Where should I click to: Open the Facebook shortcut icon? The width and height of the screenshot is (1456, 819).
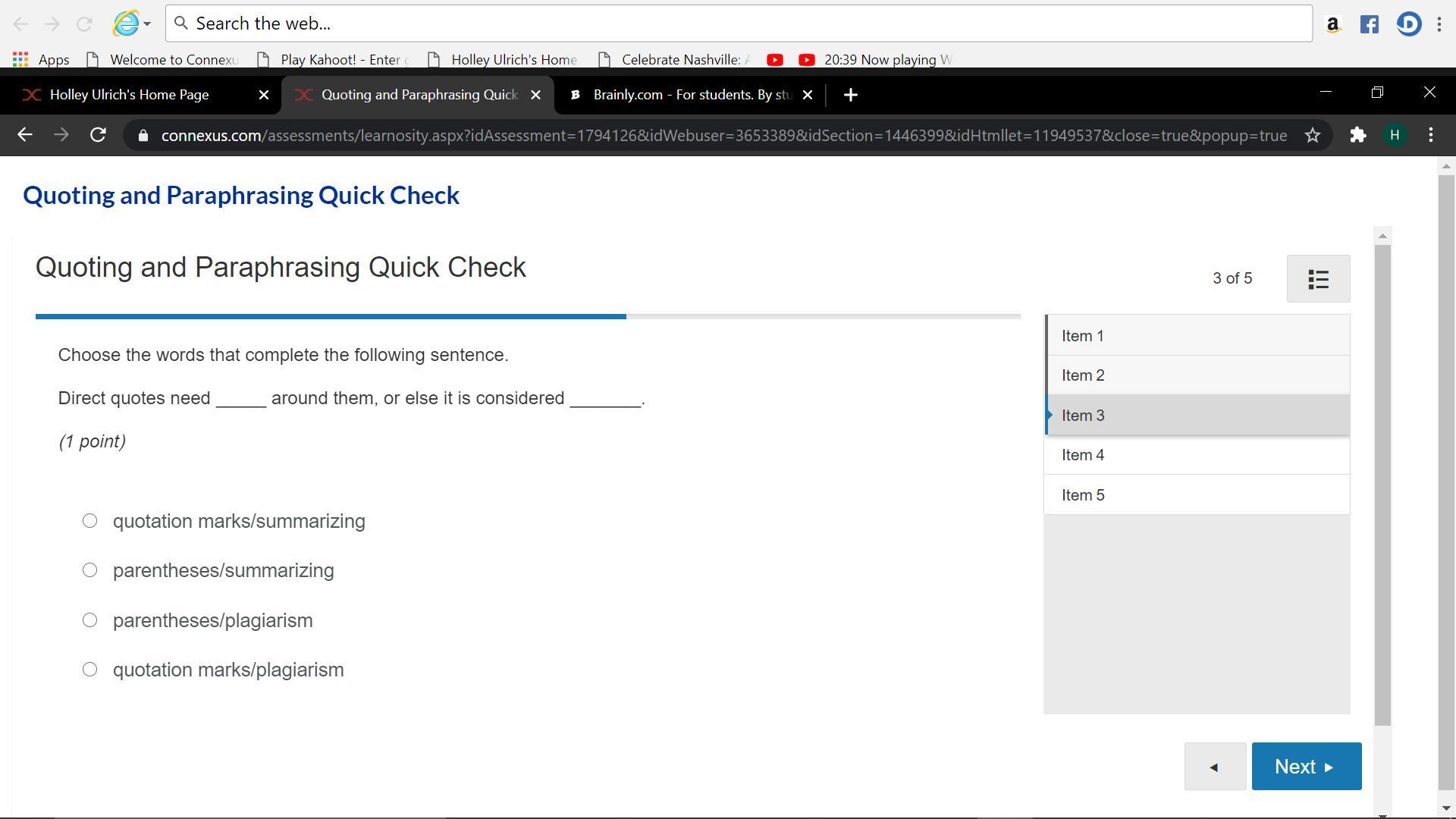[1370, 24]
